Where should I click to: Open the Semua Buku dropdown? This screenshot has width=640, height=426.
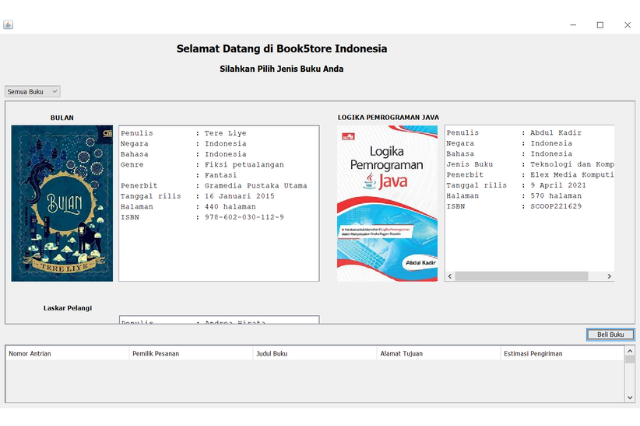pos(33,91)
